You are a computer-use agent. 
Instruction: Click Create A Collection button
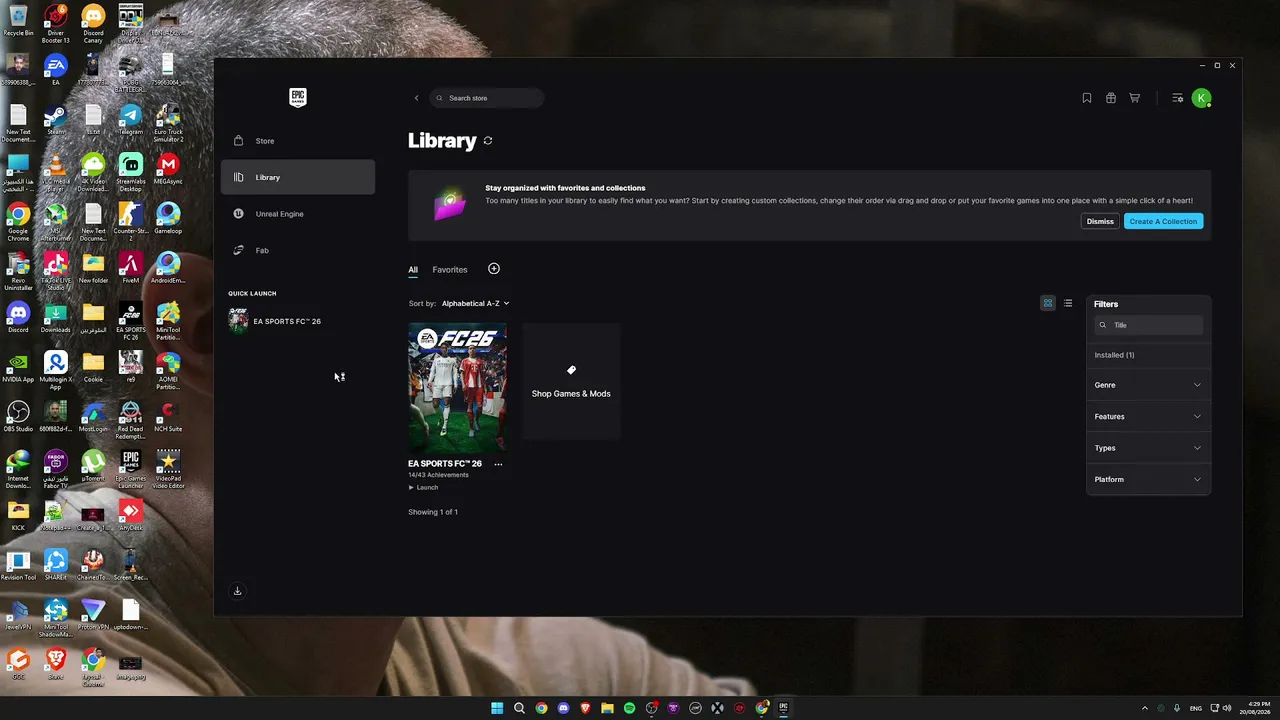(x=1163, y=221)
